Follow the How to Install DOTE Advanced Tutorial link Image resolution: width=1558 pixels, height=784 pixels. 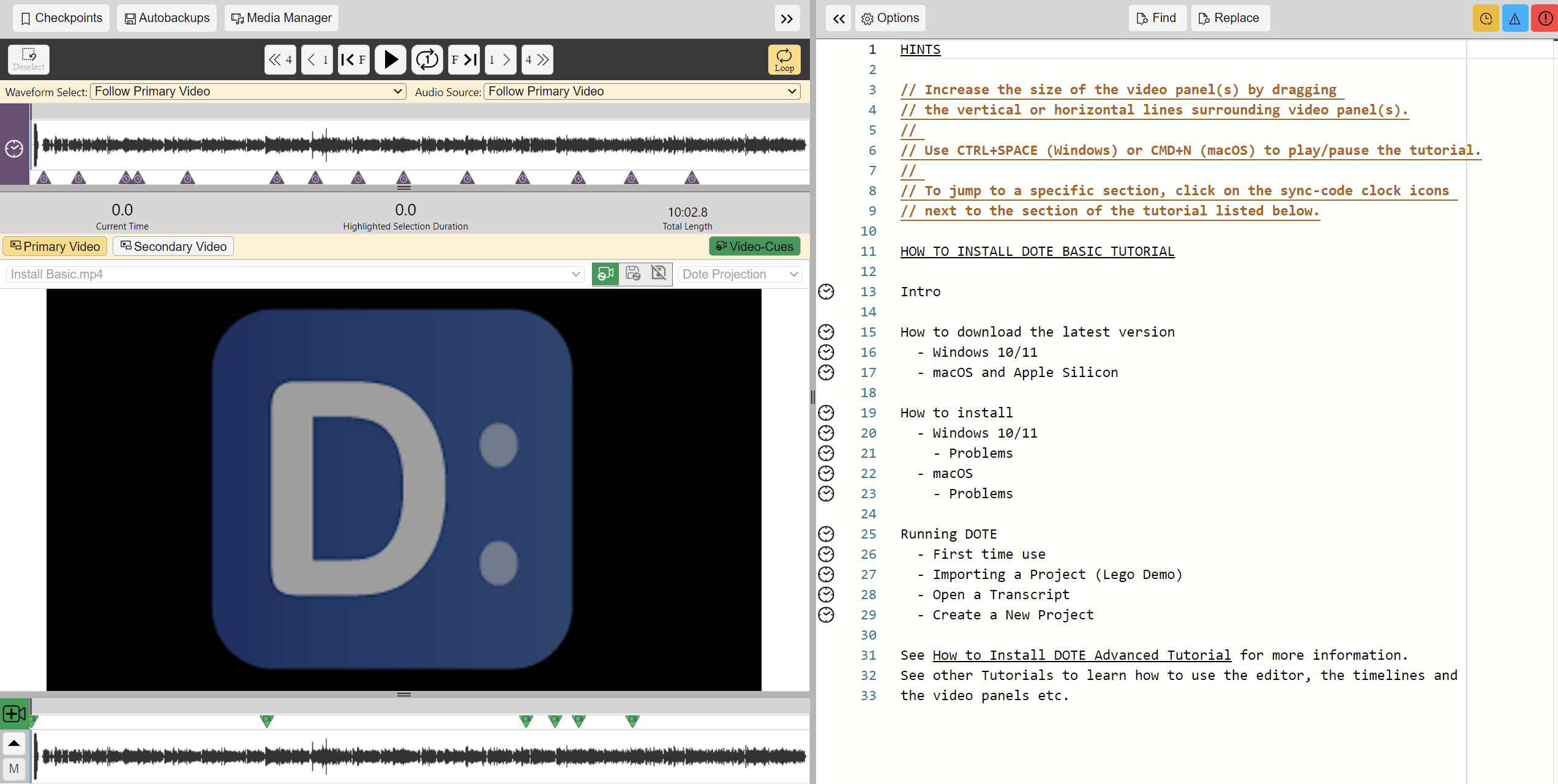tap(1082, 655)
